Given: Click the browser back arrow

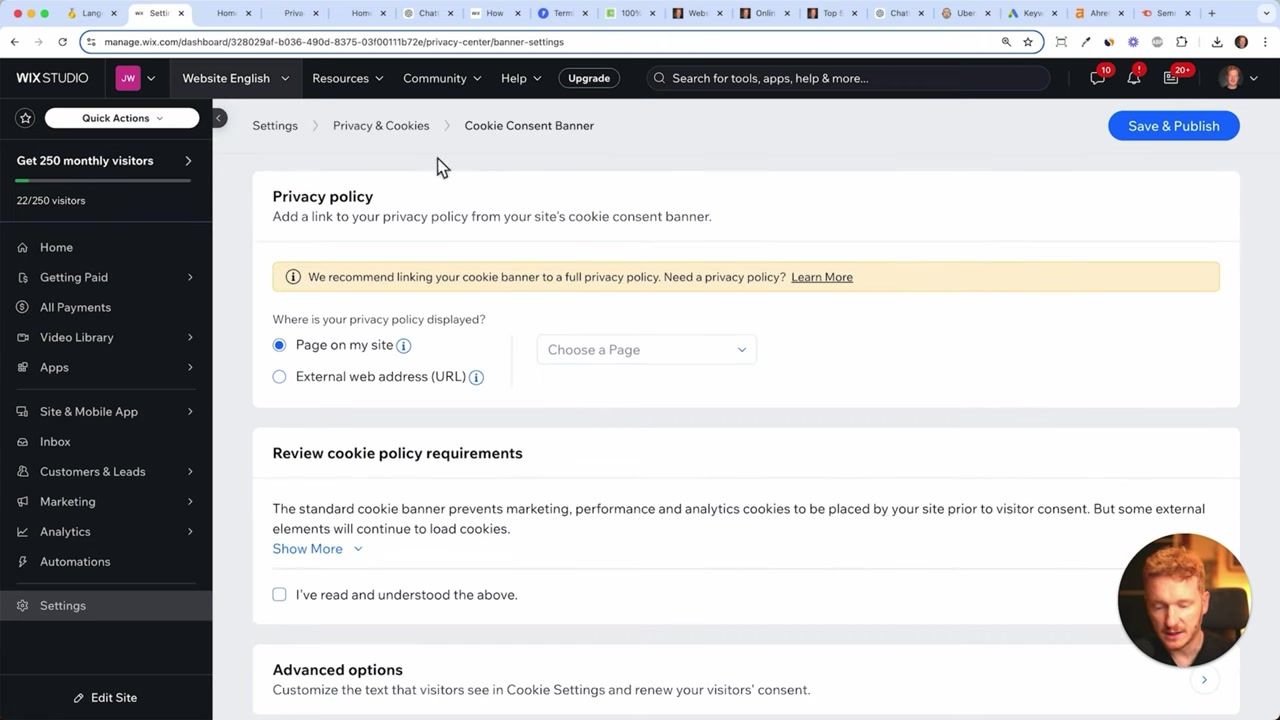Looking at the screenshot, I should pos(15,42).
